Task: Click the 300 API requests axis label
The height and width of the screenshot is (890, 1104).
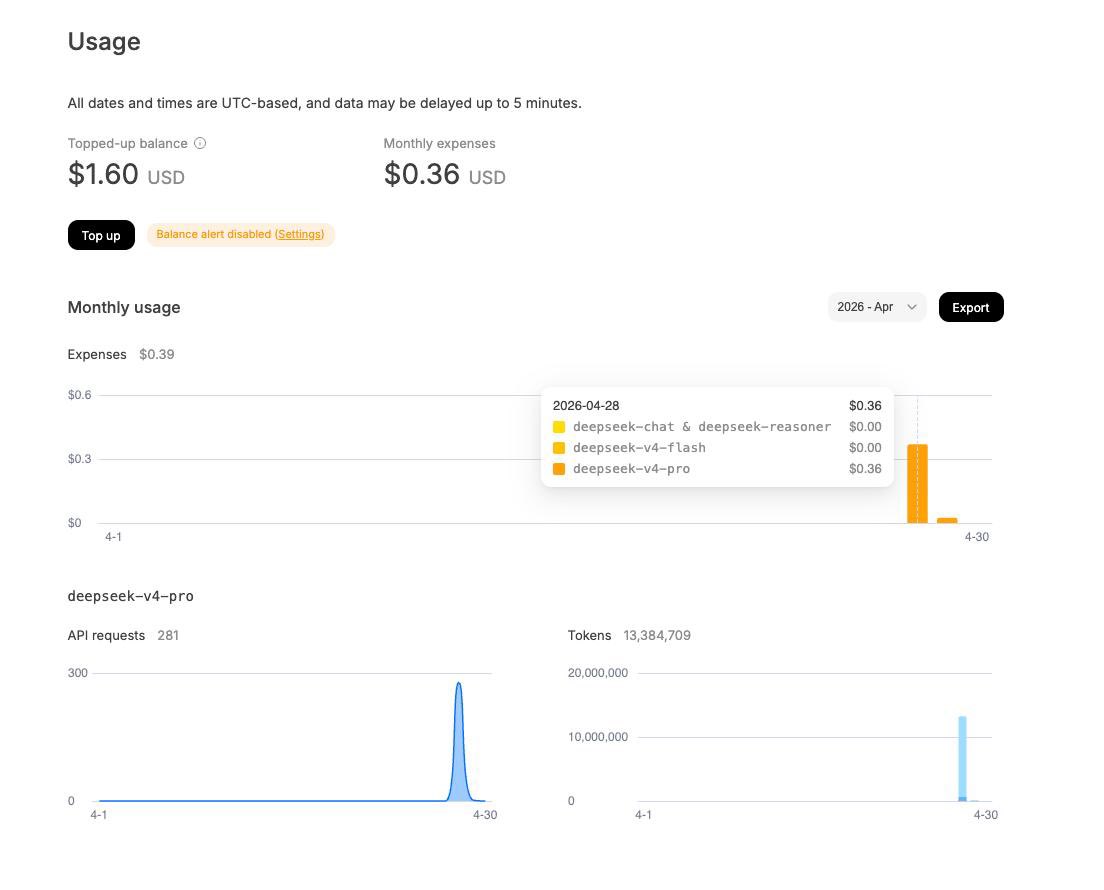Action: click(x=77, y=672)
